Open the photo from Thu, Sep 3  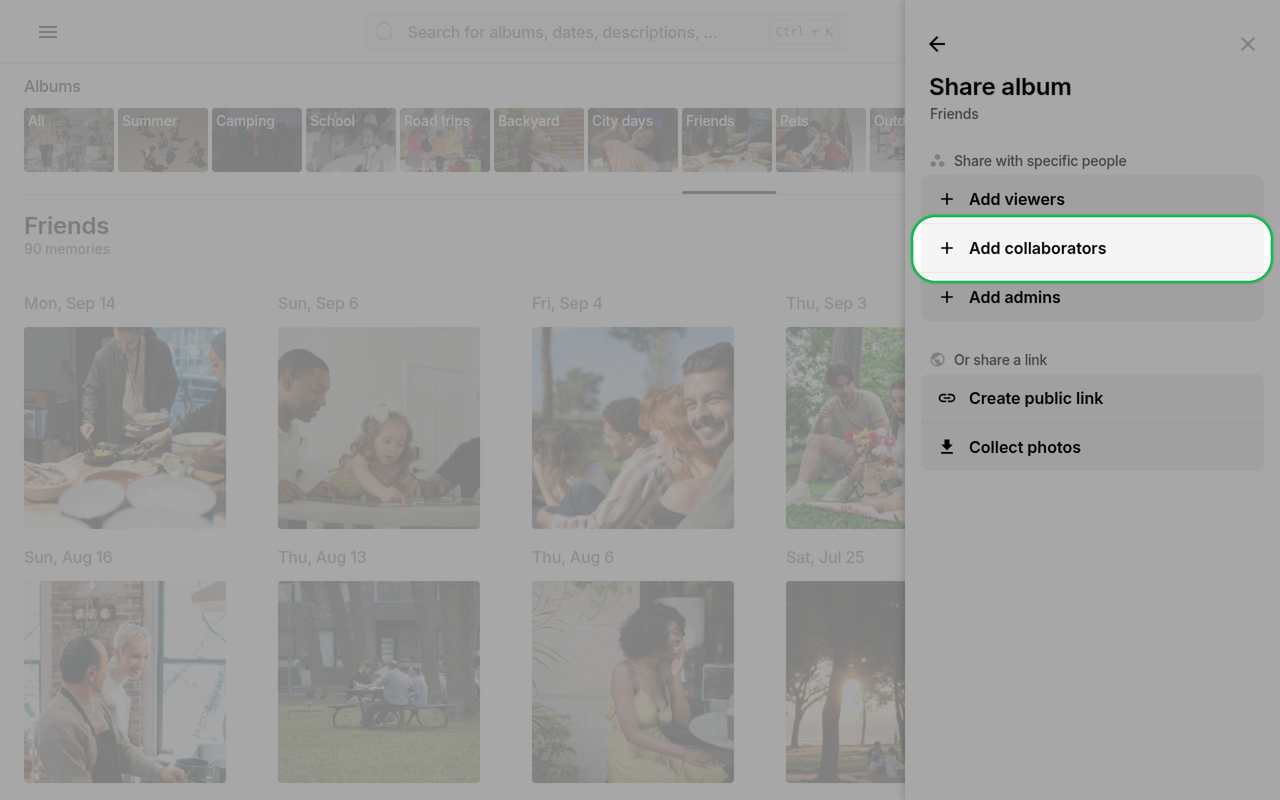pos(845,428)
